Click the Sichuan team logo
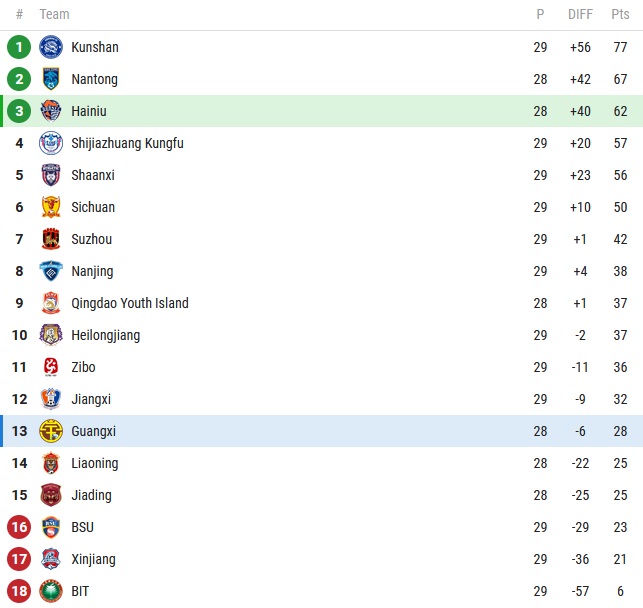This screenshot has width=643, height=608. (x=50, y=207)
